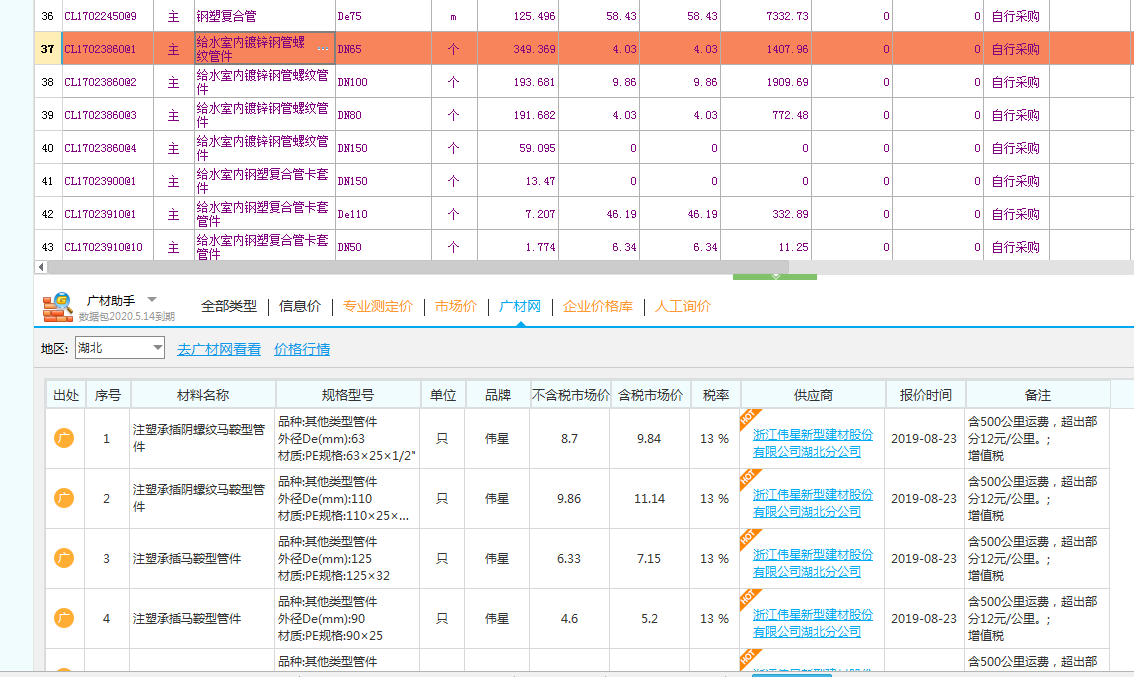Open the 地区 湖北 region dropdown
The width and height of the screenshot is (1134, 677).
pyautogui.click(x=120, y=348)
